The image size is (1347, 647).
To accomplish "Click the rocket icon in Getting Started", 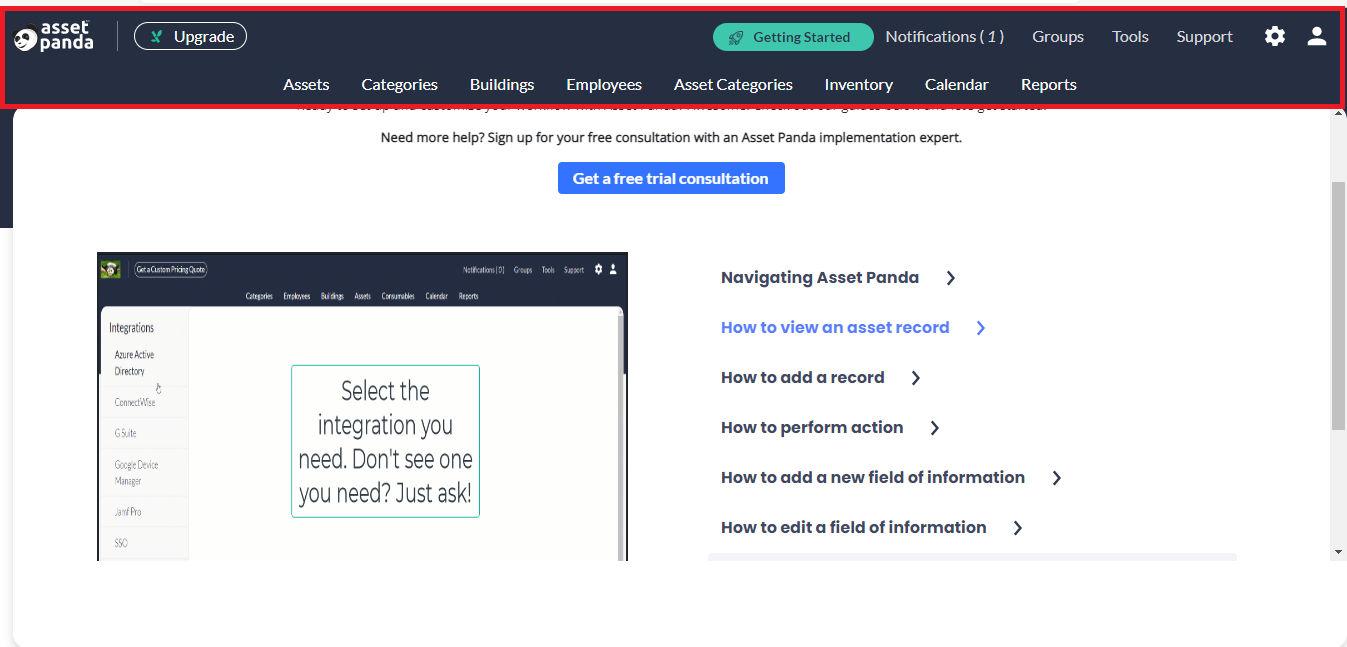I will [736, 38].
